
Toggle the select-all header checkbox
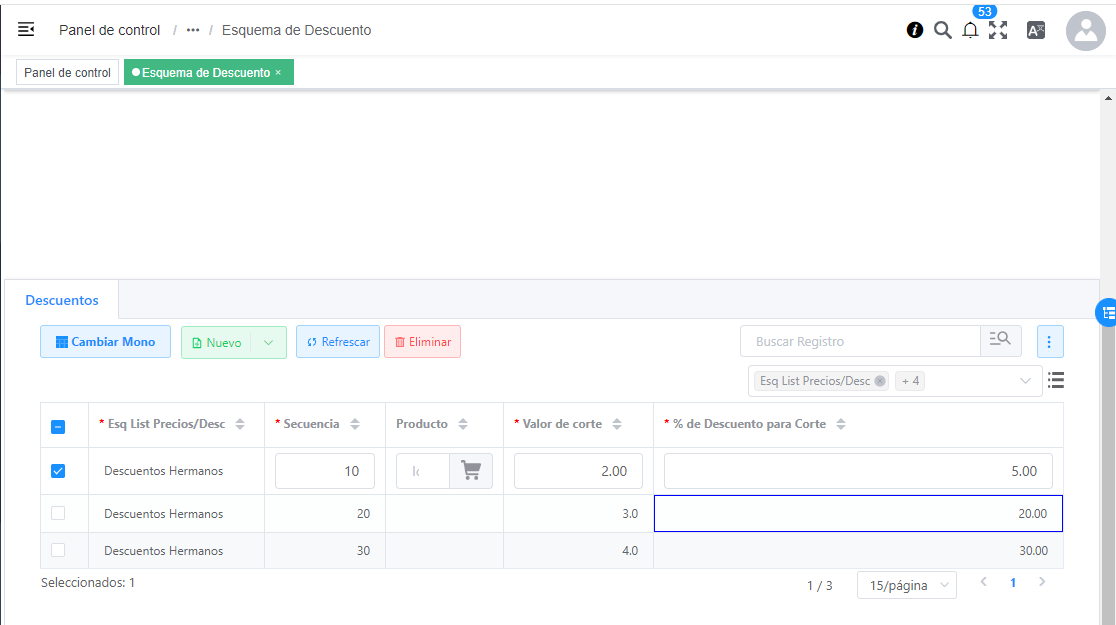[58, 427]
